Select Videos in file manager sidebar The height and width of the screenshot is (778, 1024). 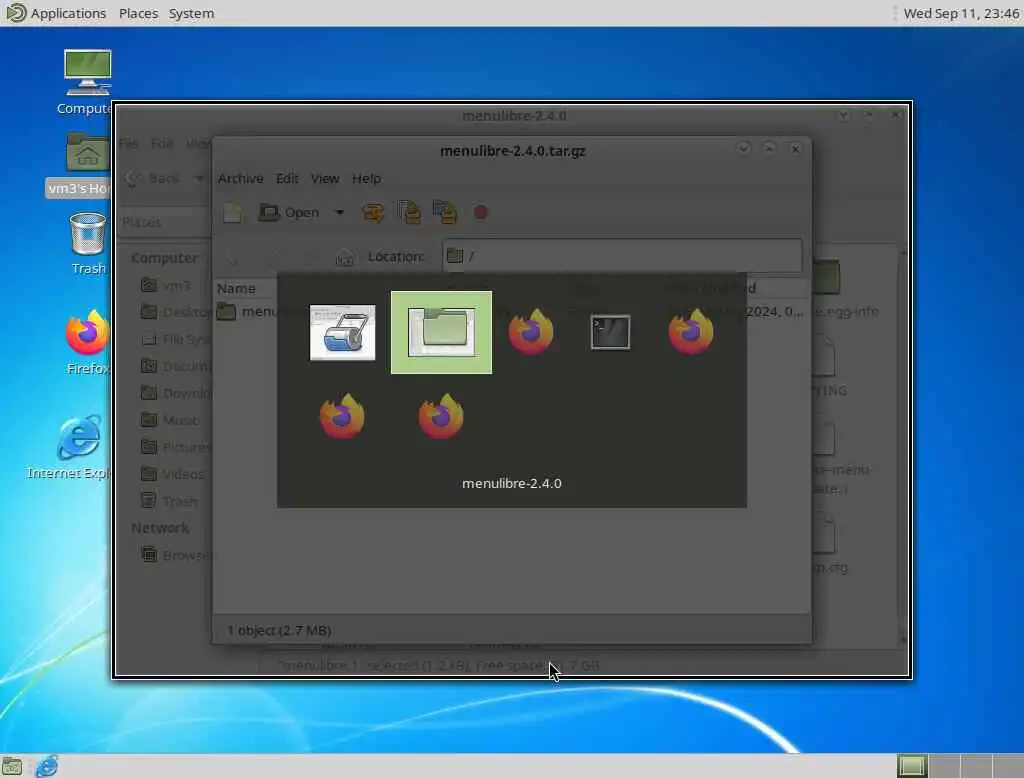173,474
